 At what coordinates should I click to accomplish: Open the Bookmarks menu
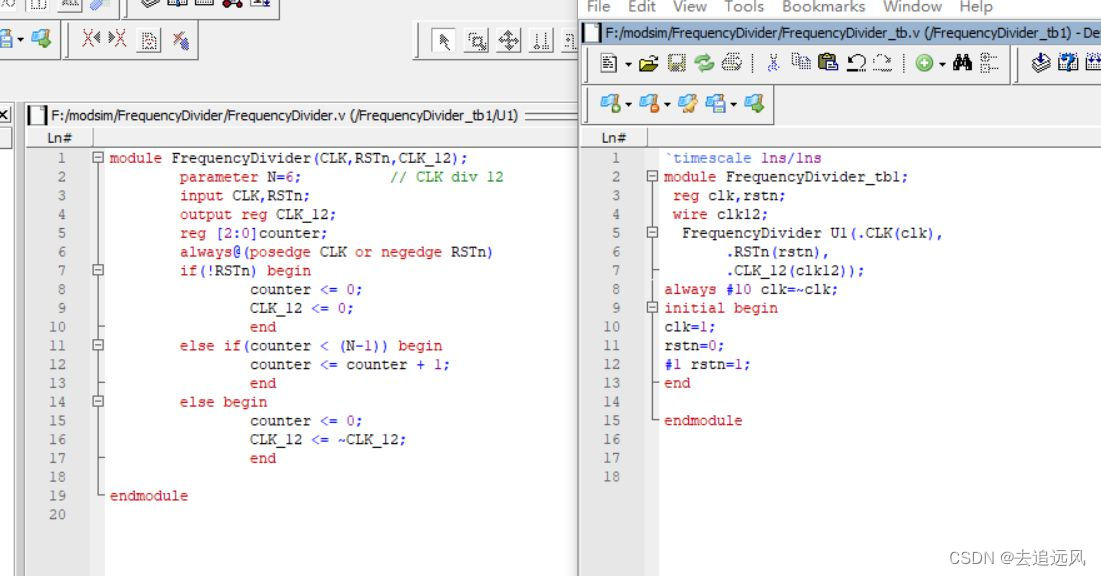(x=823, y=6)
